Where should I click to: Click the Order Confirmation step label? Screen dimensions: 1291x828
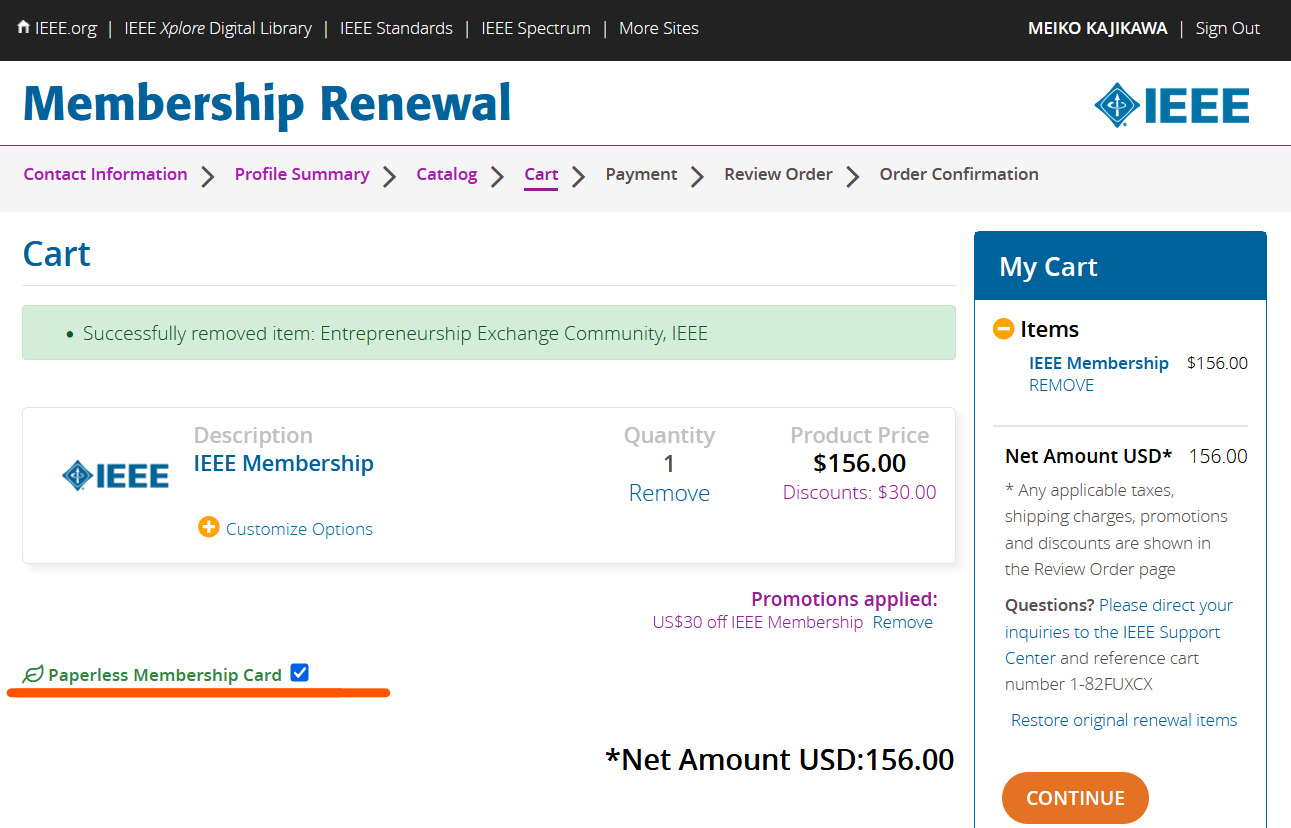959,174
